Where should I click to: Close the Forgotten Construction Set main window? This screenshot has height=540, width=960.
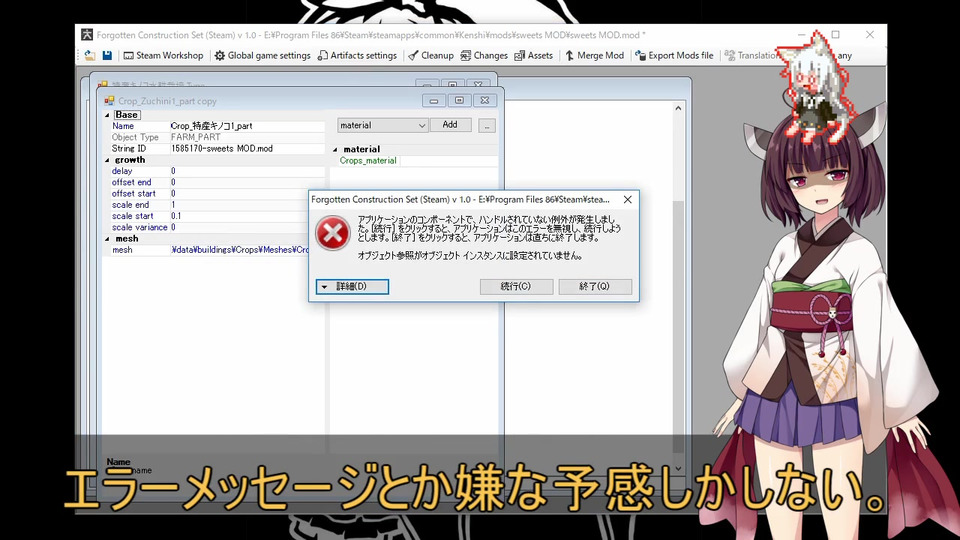869,35
